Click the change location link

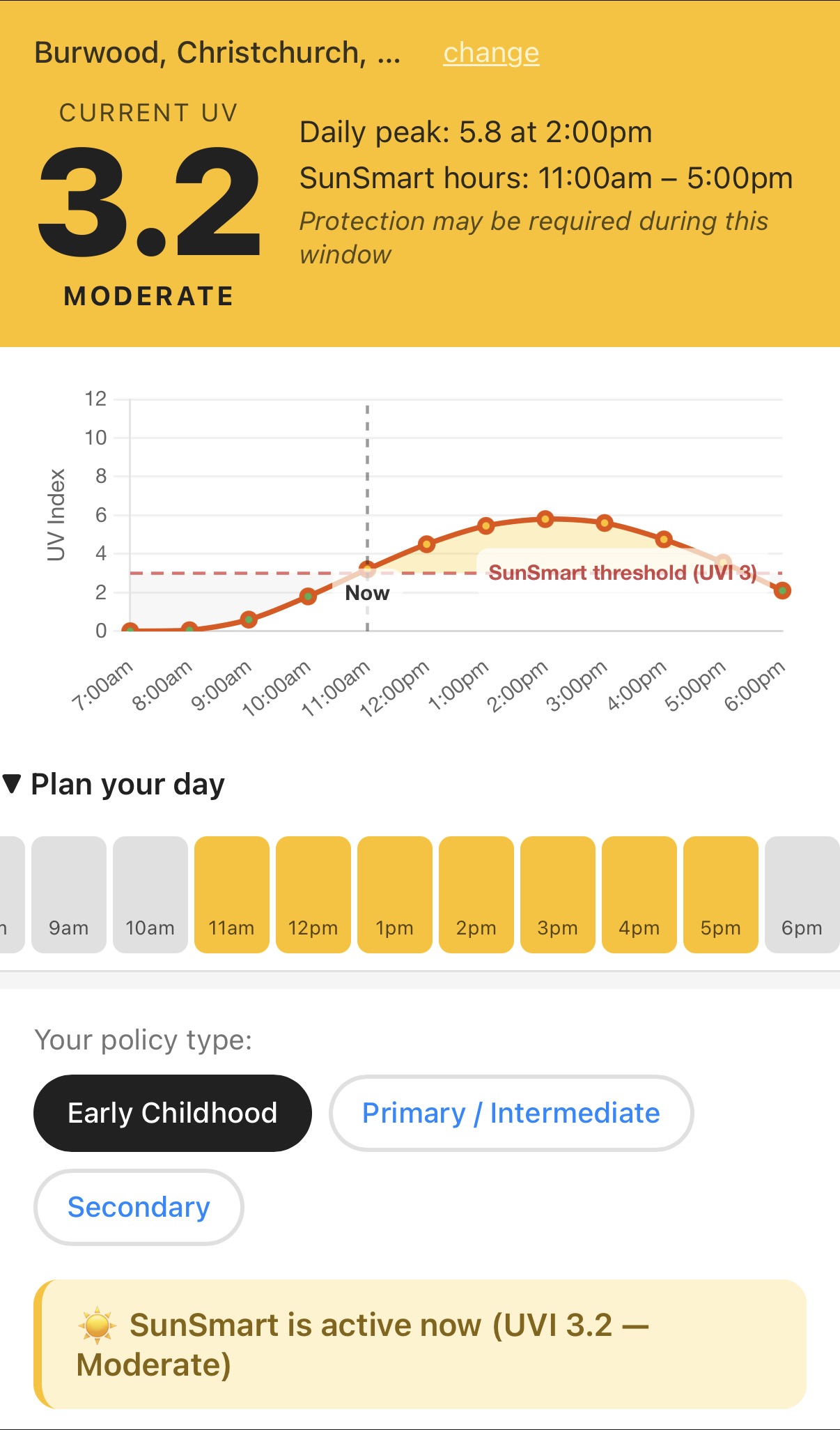point(491,53)
